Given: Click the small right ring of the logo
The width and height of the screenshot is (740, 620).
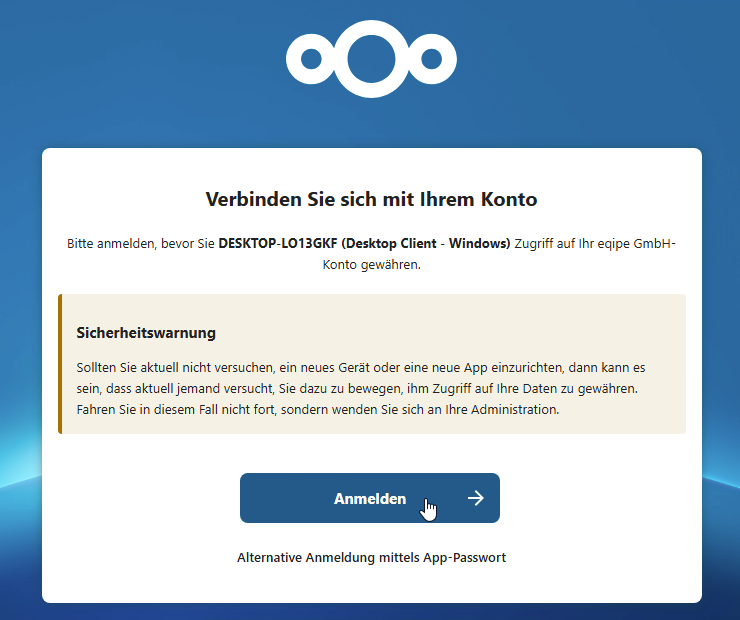Looking at the screenshot, I should pos(431,59).
